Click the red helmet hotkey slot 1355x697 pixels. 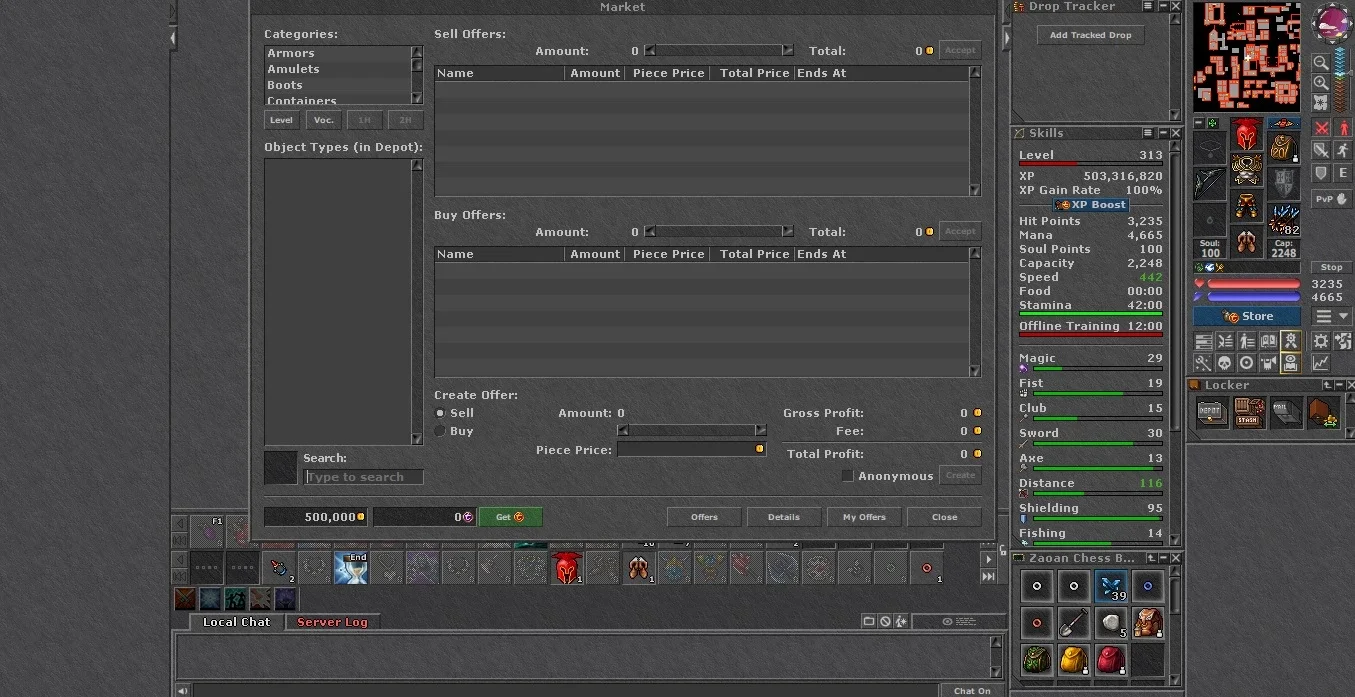(x=566, y=568)
